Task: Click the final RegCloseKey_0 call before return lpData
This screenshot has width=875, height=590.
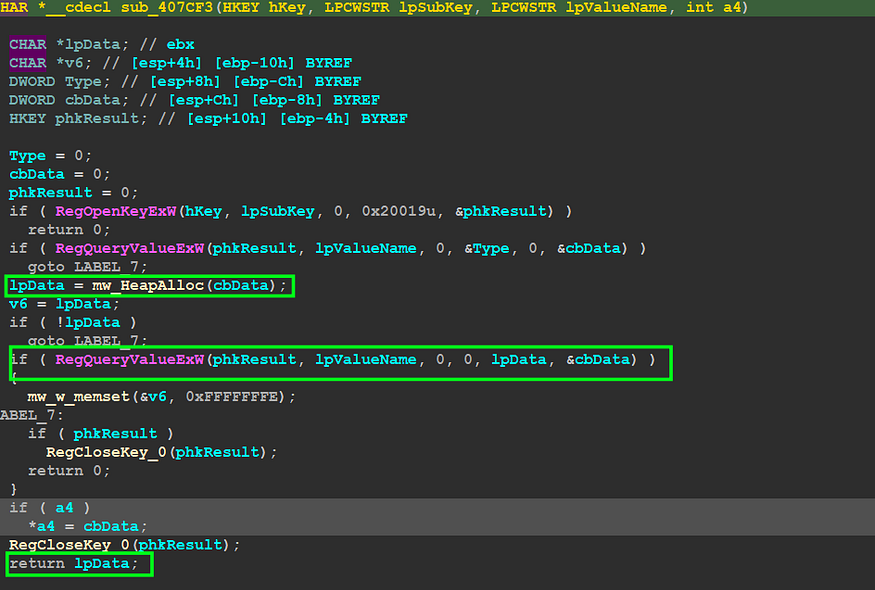Action: click(x=124, y=544)
